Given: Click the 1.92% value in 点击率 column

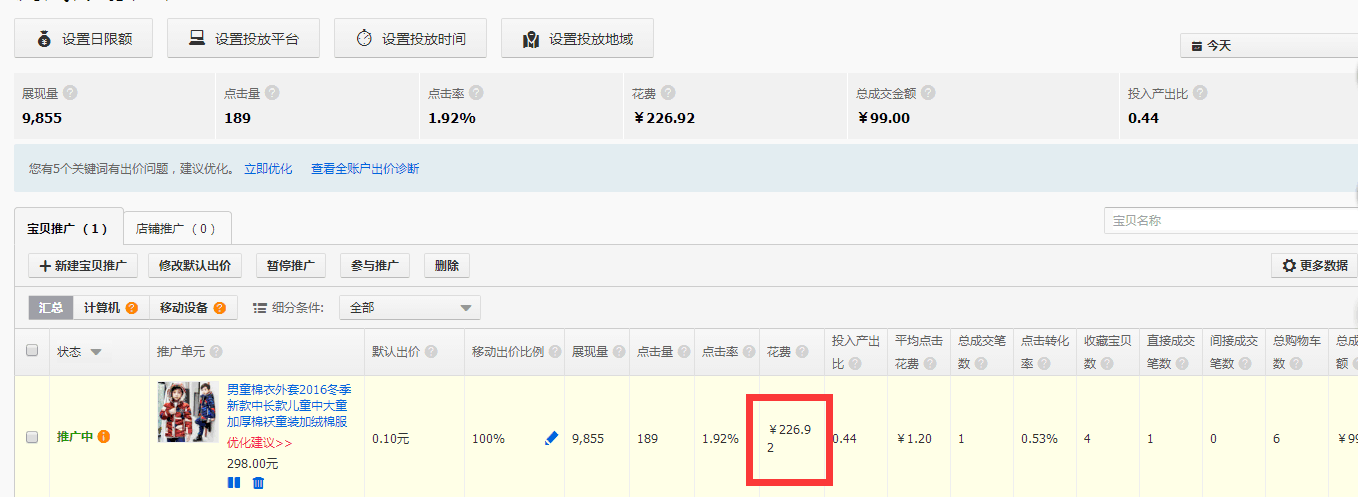Looking at the screenshot, I should (720, 438).
